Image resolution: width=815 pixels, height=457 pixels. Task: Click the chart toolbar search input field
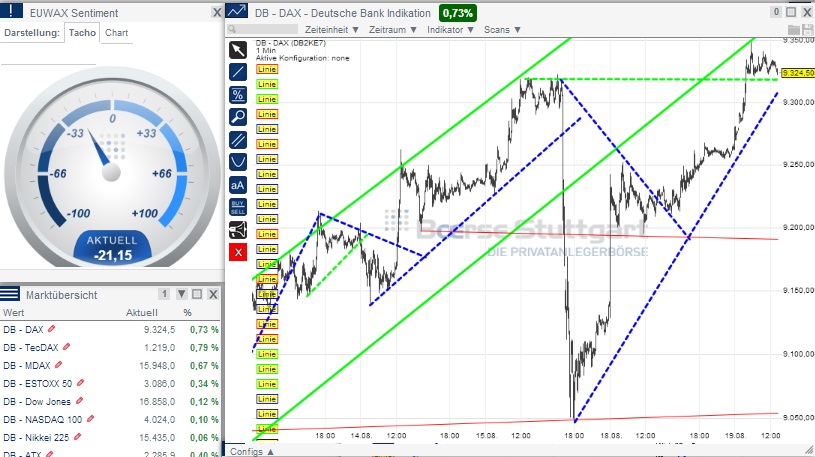pos(267,30)
